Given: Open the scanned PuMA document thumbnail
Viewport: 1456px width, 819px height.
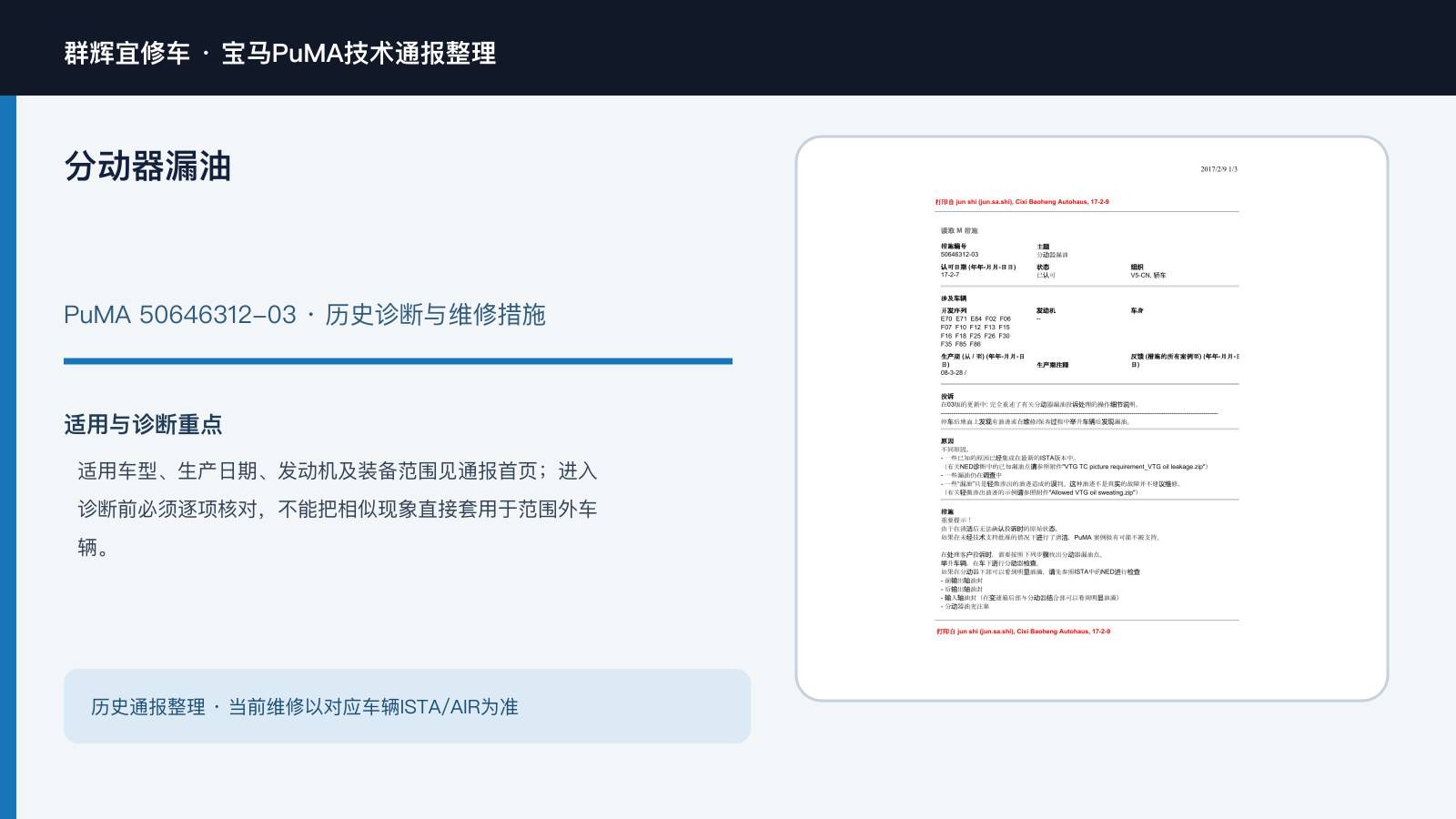Looking at the screenshot, I should (1092, 419).
